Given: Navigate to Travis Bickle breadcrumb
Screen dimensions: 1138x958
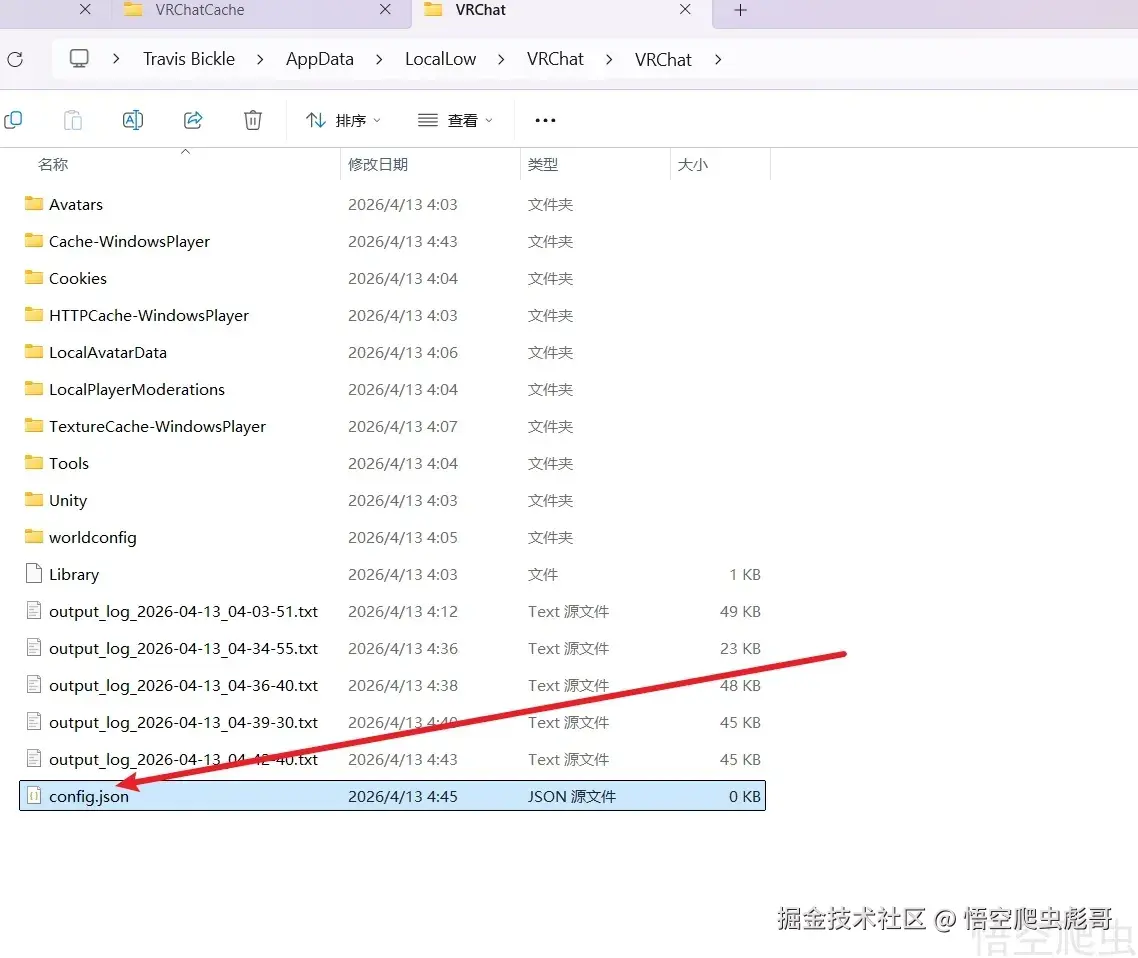Looking at the screenshot, I should point(189,60).
